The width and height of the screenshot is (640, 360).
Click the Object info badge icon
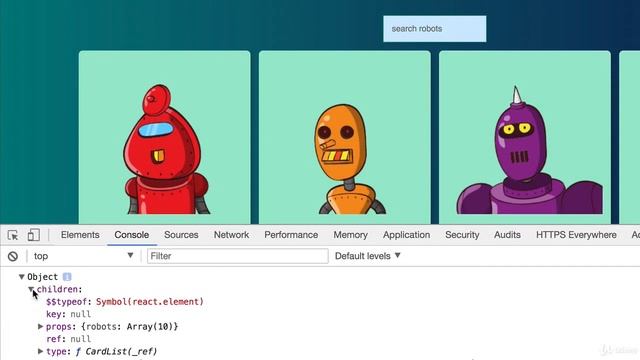(x=67, y=277)
